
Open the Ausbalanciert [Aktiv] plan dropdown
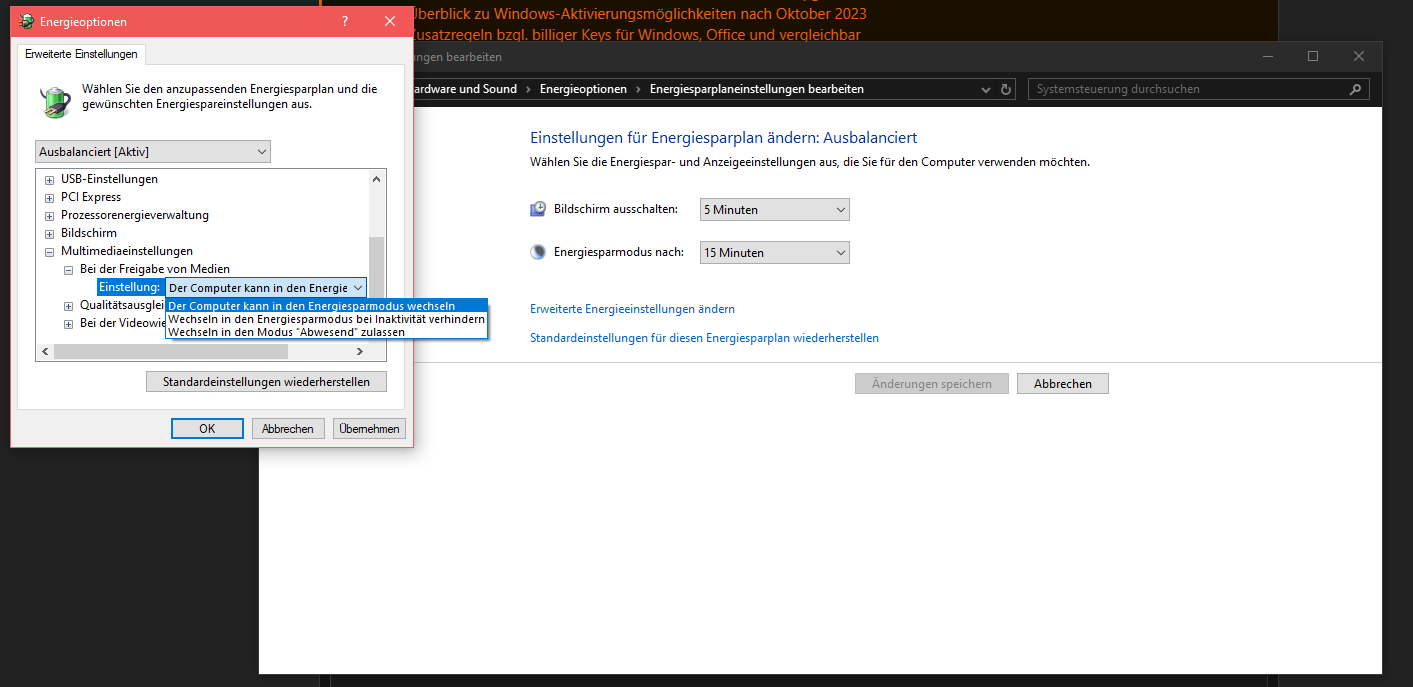tap(153, 152)
